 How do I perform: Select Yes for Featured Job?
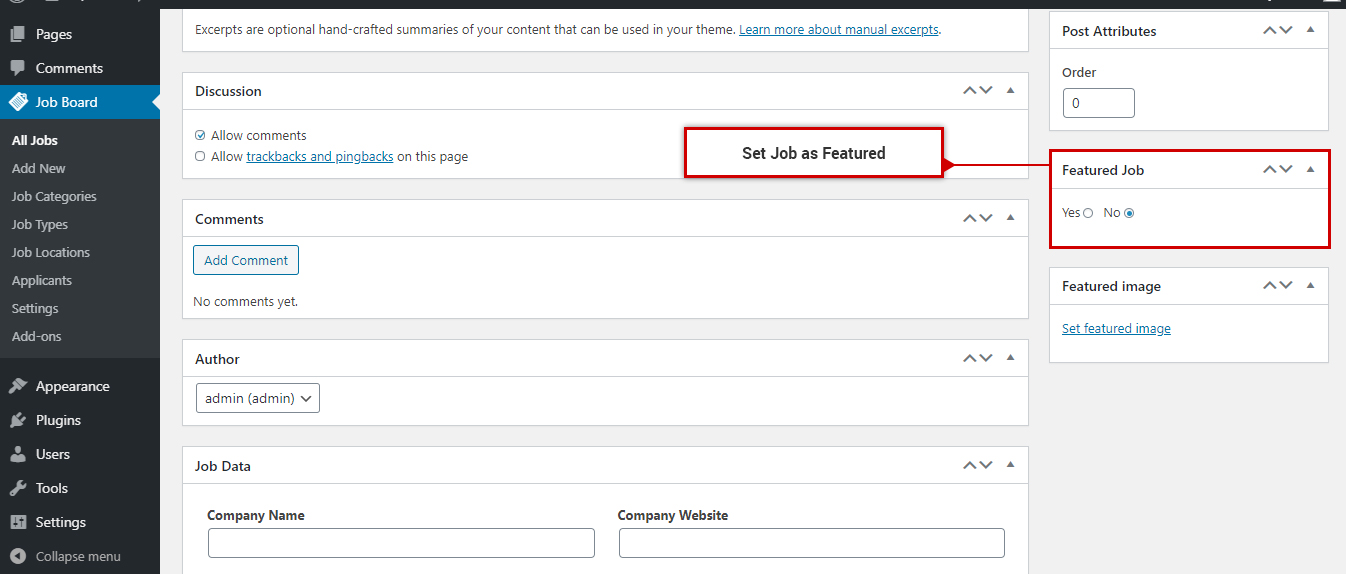(1088, 213)
